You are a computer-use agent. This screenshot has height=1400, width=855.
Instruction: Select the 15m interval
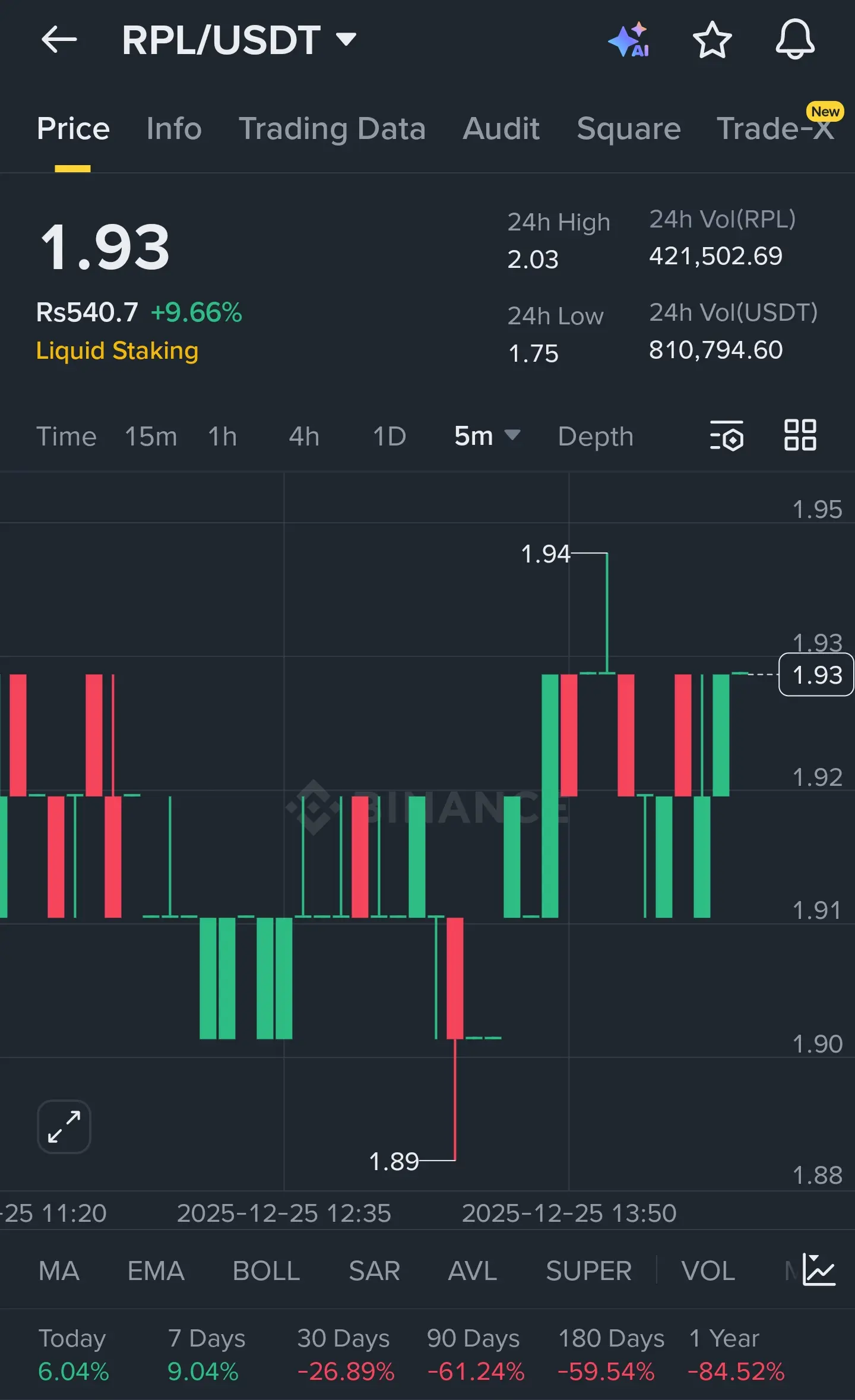pyautogui.click(x=151, y=436)
